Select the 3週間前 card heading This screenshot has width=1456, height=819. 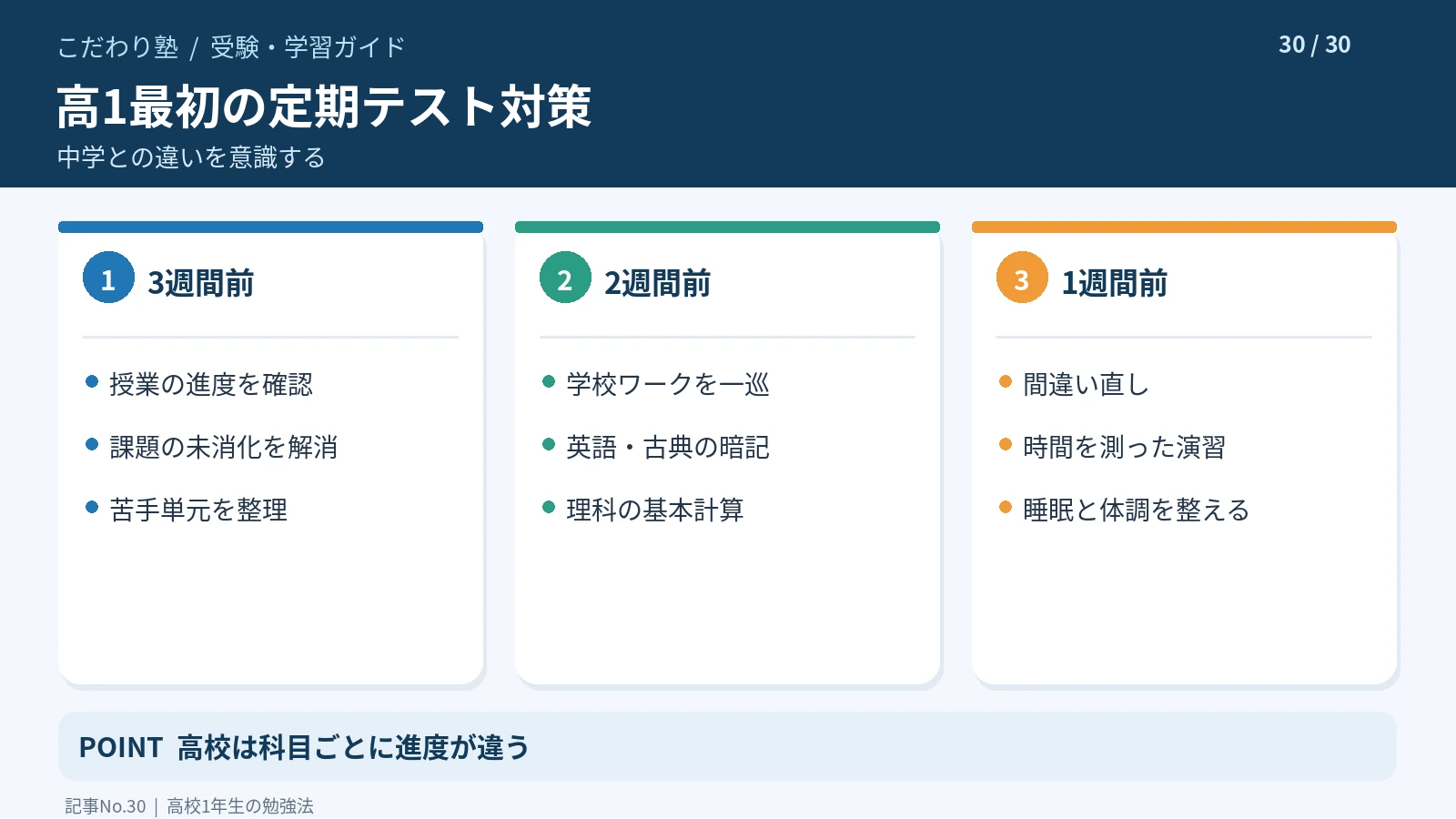(201, 283)
